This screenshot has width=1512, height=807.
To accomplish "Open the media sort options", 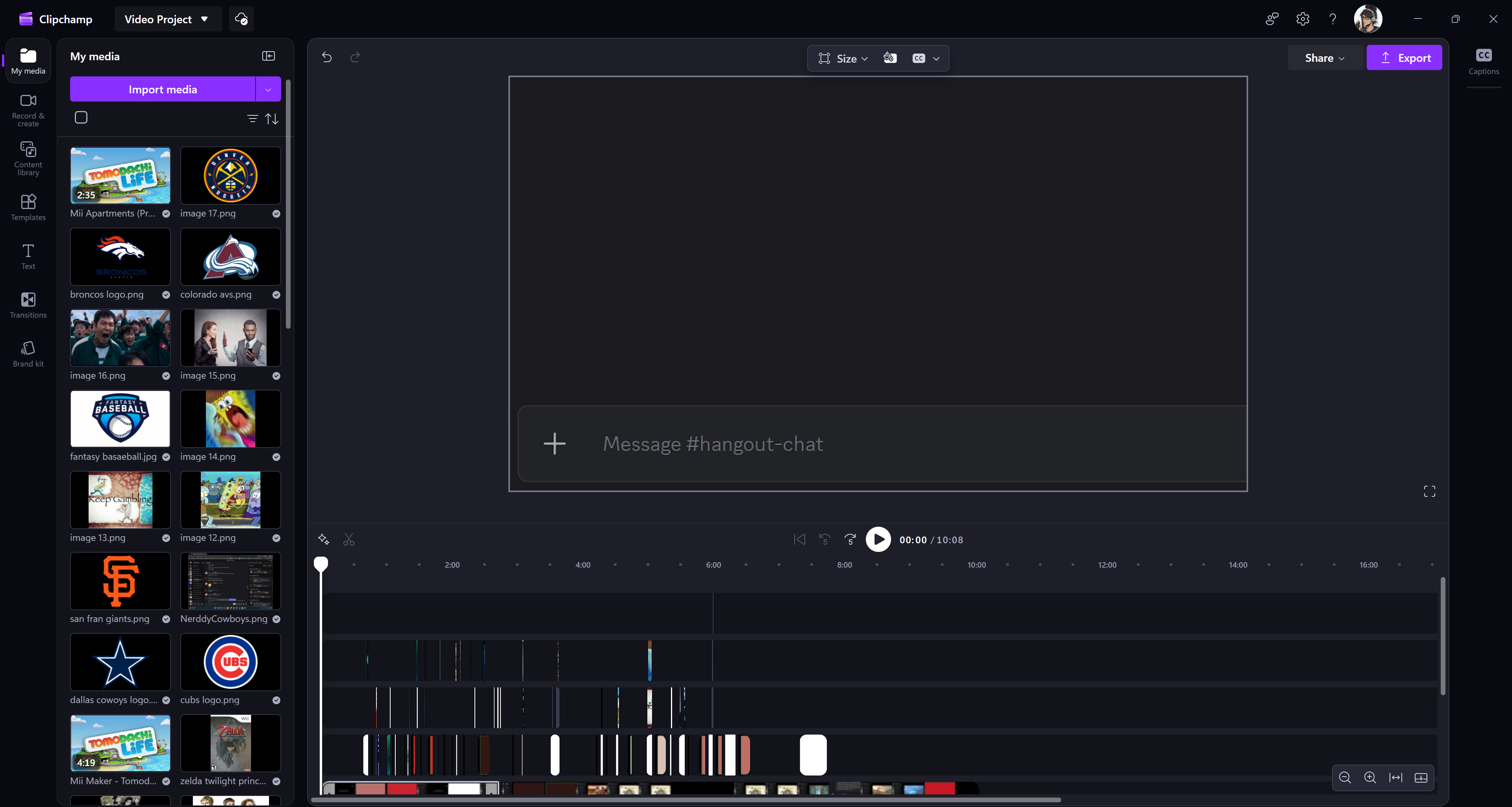I will click(272, 118).
